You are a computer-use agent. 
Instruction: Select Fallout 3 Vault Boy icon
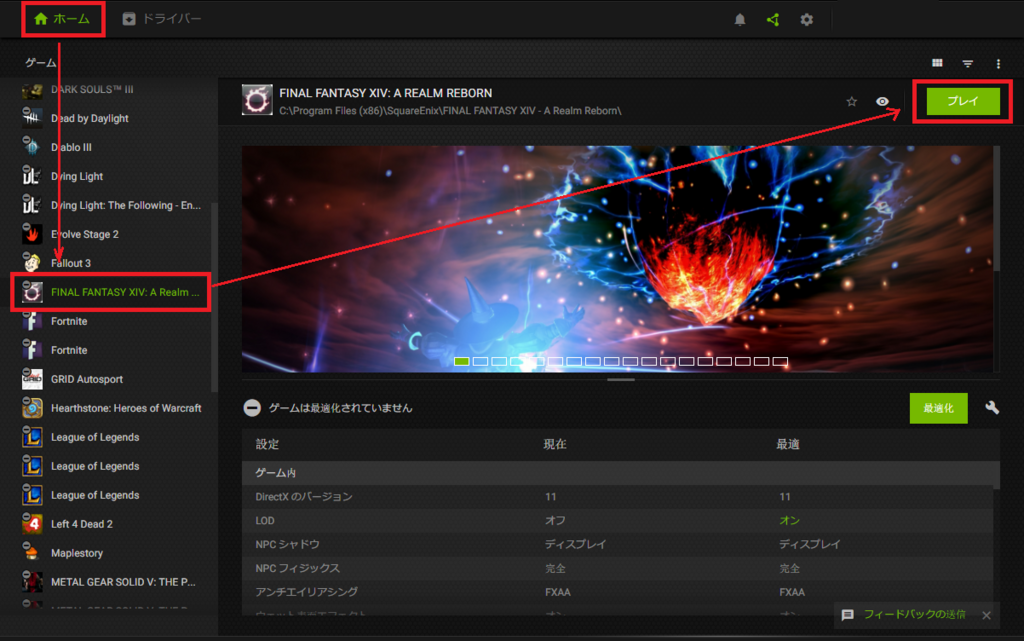[32, 262]
